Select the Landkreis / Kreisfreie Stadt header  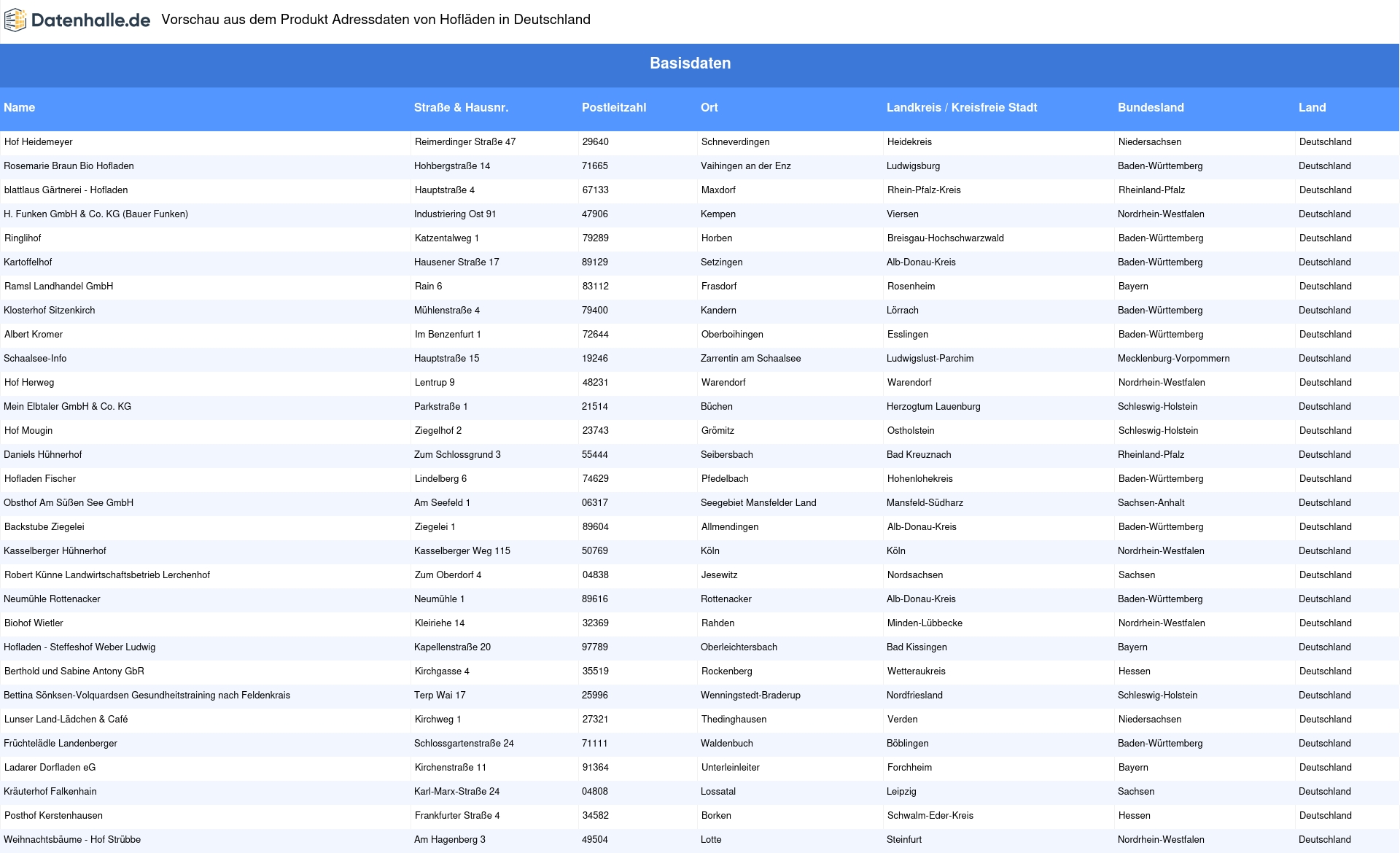[962, 108]
